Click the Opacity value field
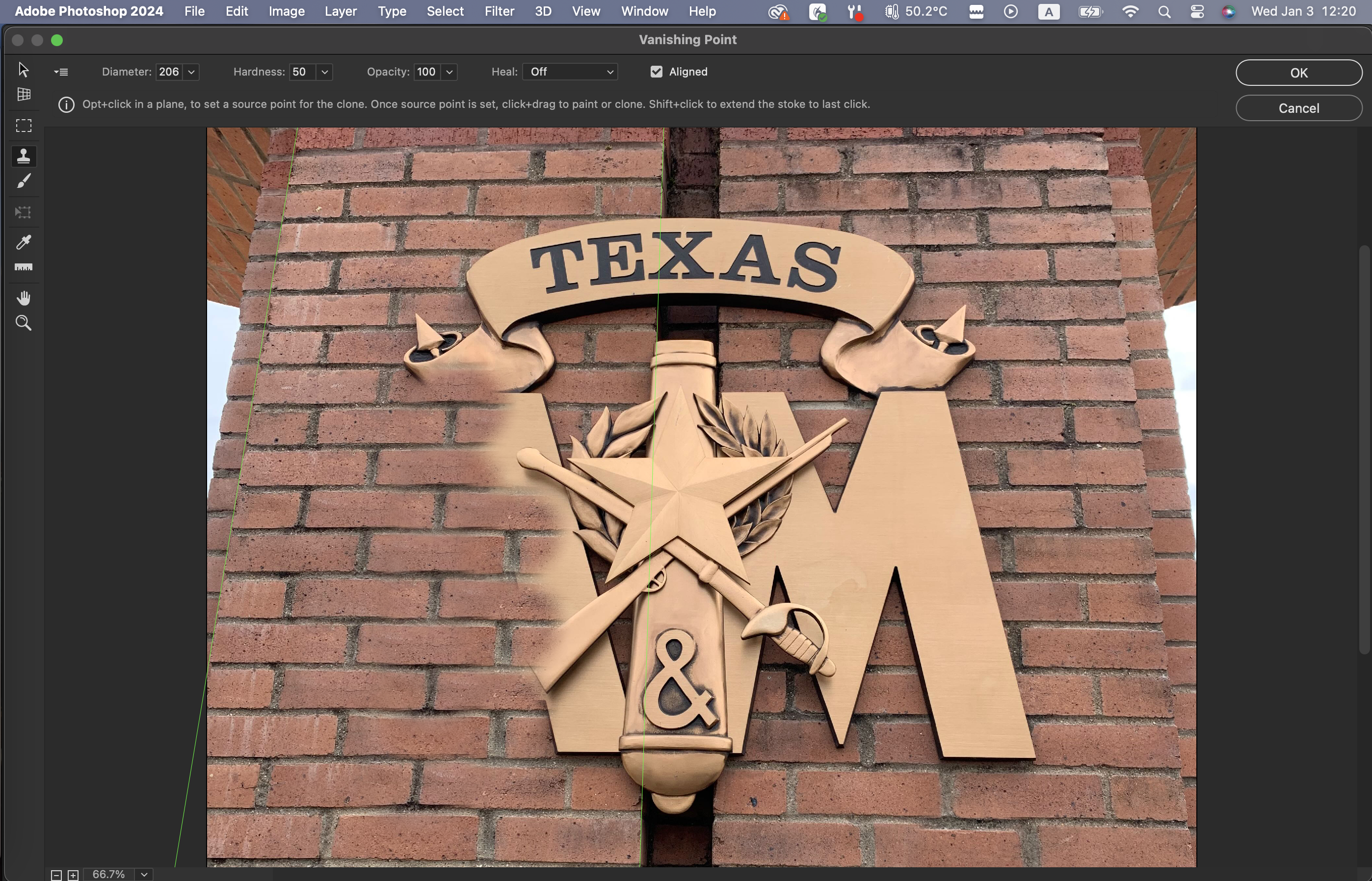1372x881 pixels. (x=427, y=72)
